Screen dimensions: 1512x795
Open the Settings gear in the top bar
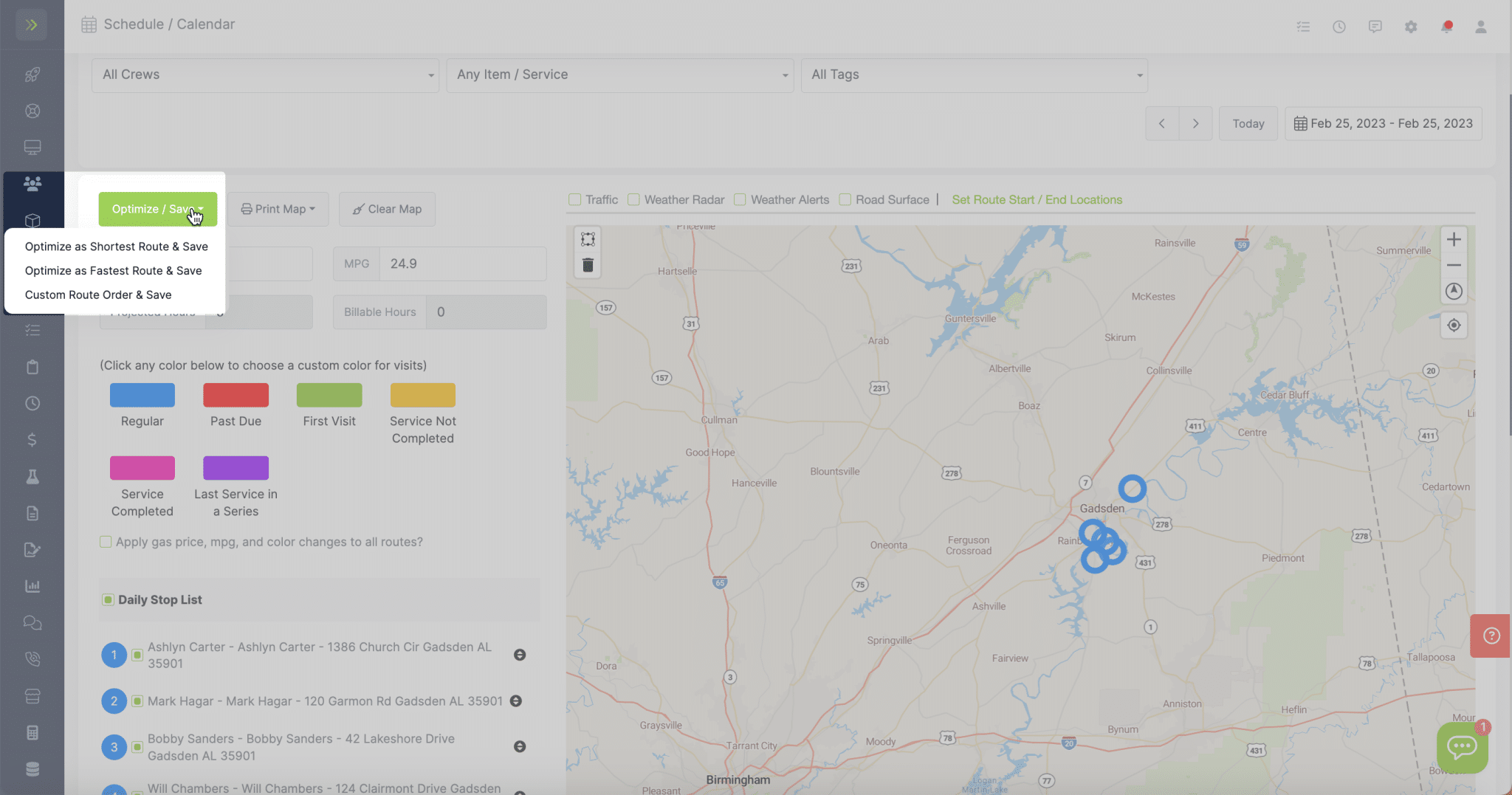(x=1411, y=27)
